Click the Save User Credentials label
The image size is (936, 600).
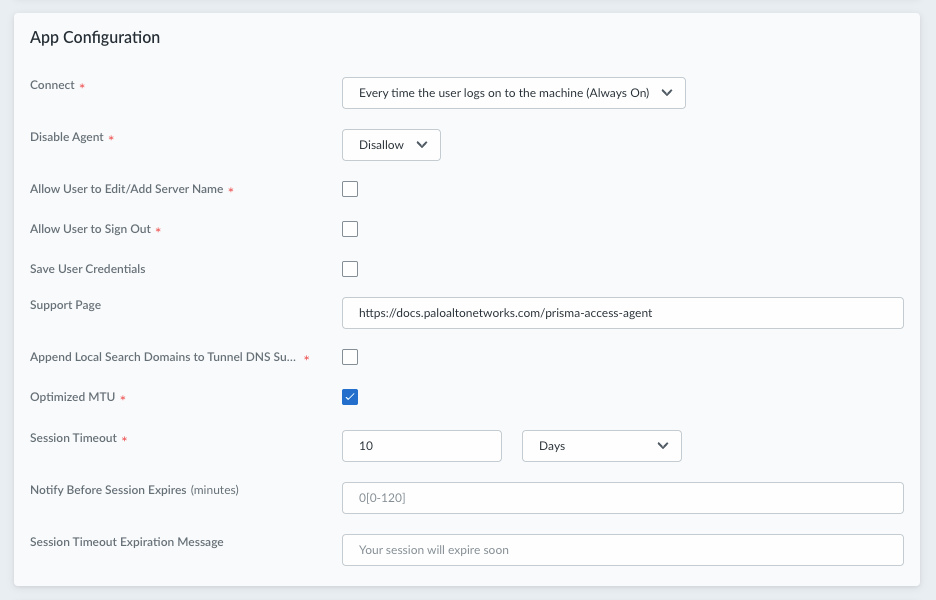pyautogui.click(x=88, y=269)
